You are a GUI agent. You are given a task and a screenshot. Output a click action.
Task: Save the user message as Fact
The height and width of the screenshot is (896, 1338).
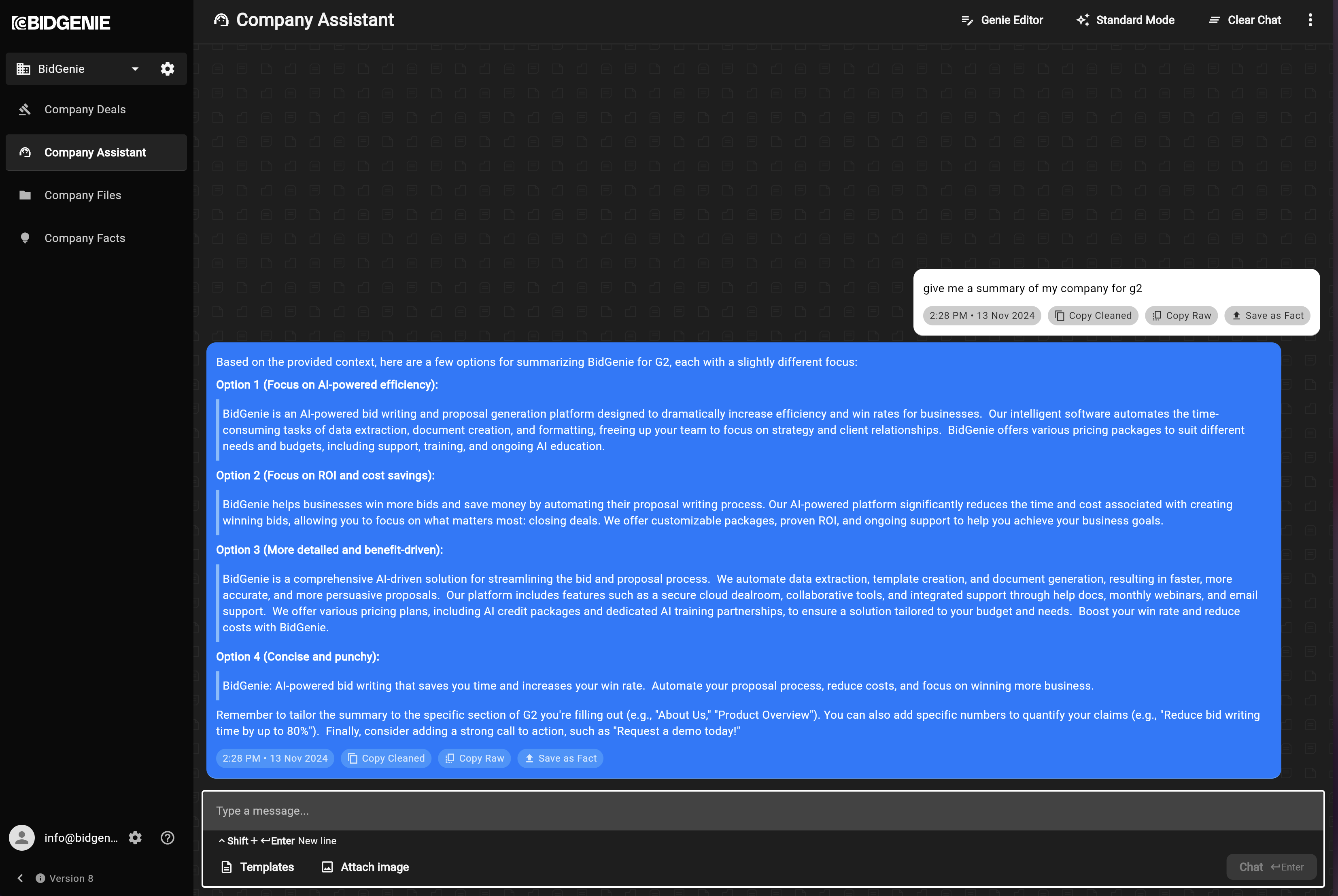[1267, 315]
